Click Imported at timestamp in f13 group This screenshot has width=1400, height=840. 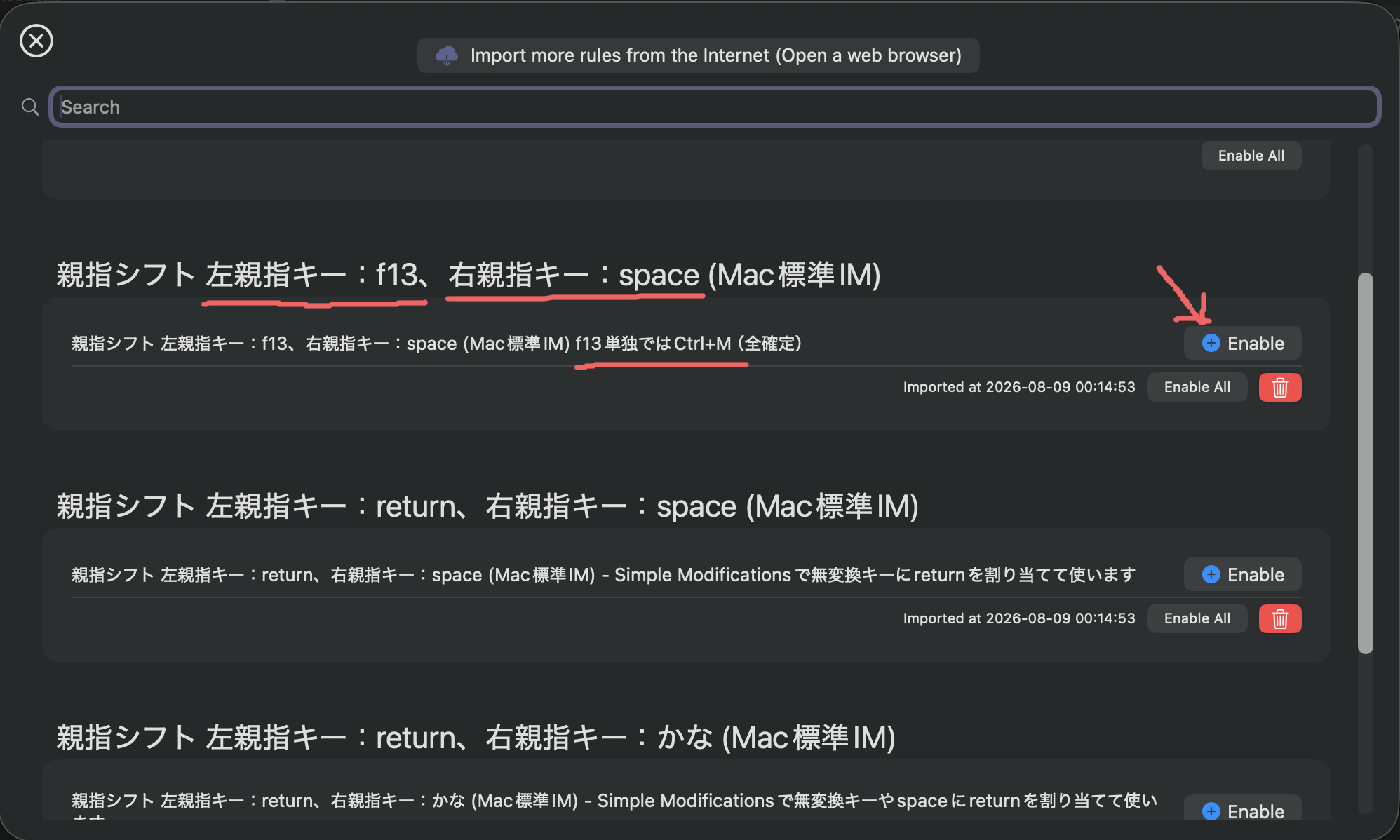pos(1019,388)
